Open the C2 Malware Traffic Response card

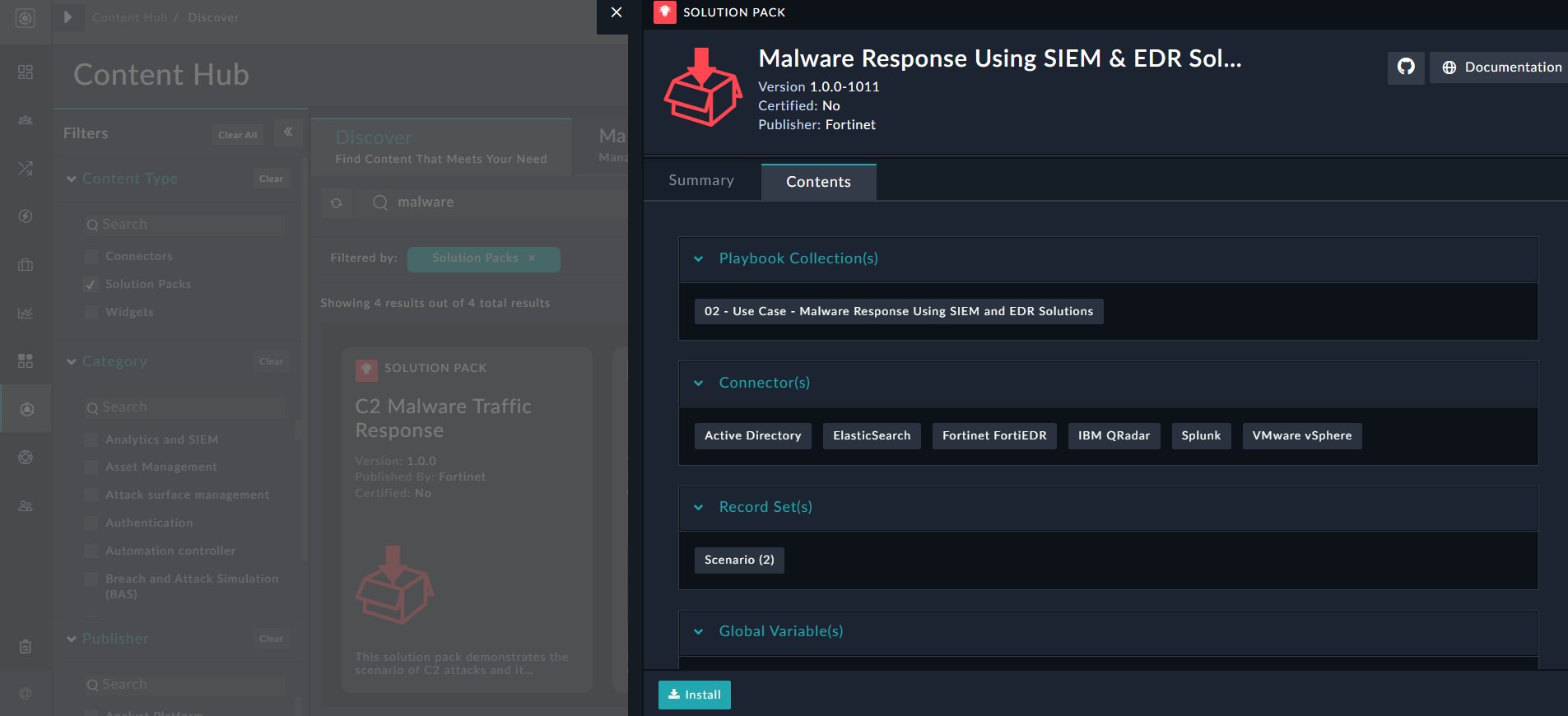click(x=467, y=520)
